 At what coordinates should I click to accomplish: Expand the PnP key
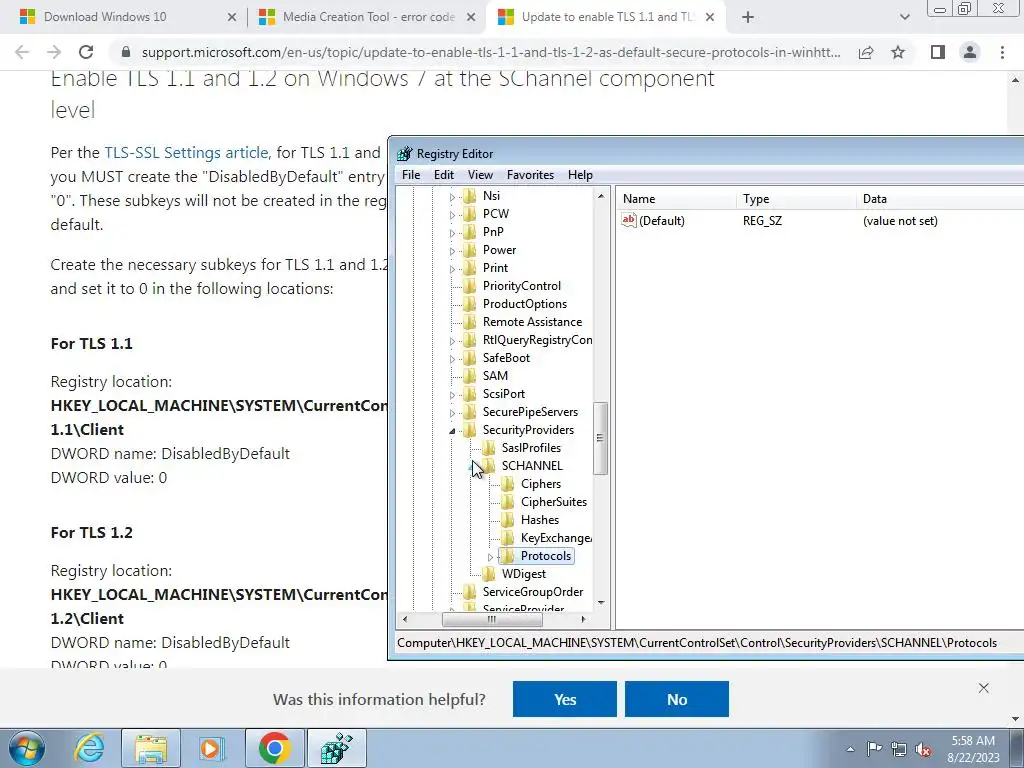(452, 232)
